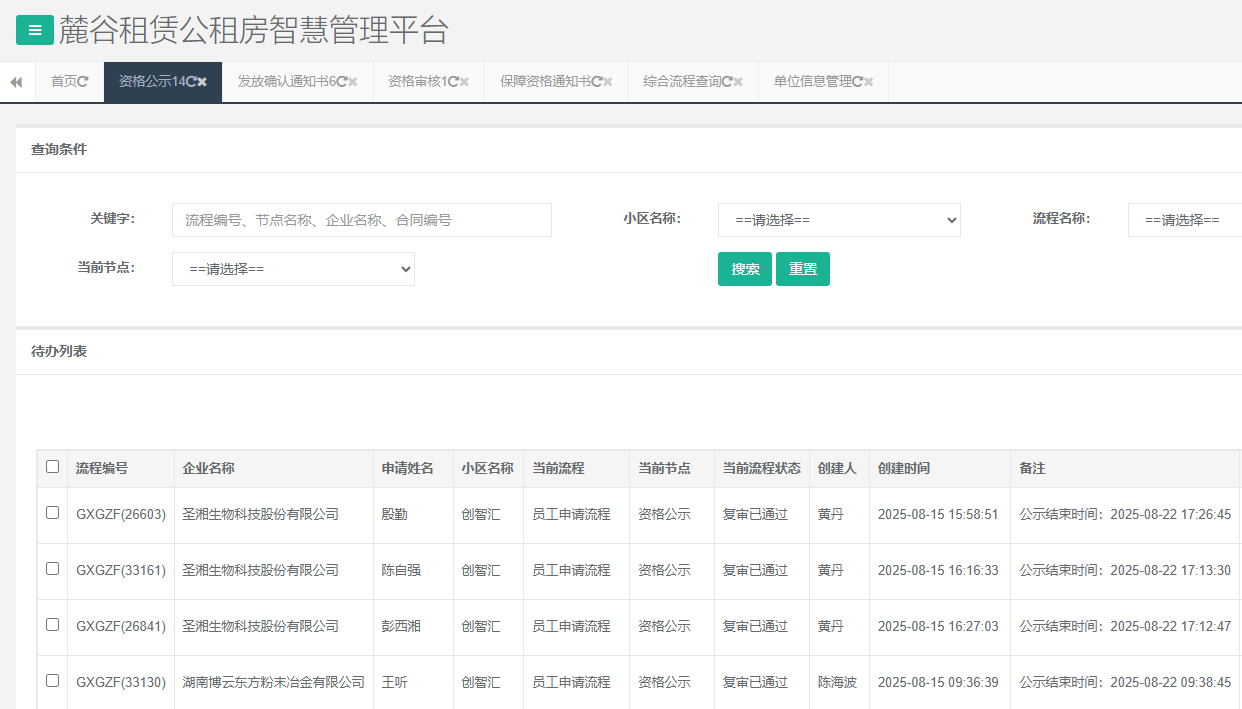Check the row for GXGZF(26603)

pos(53,513)
